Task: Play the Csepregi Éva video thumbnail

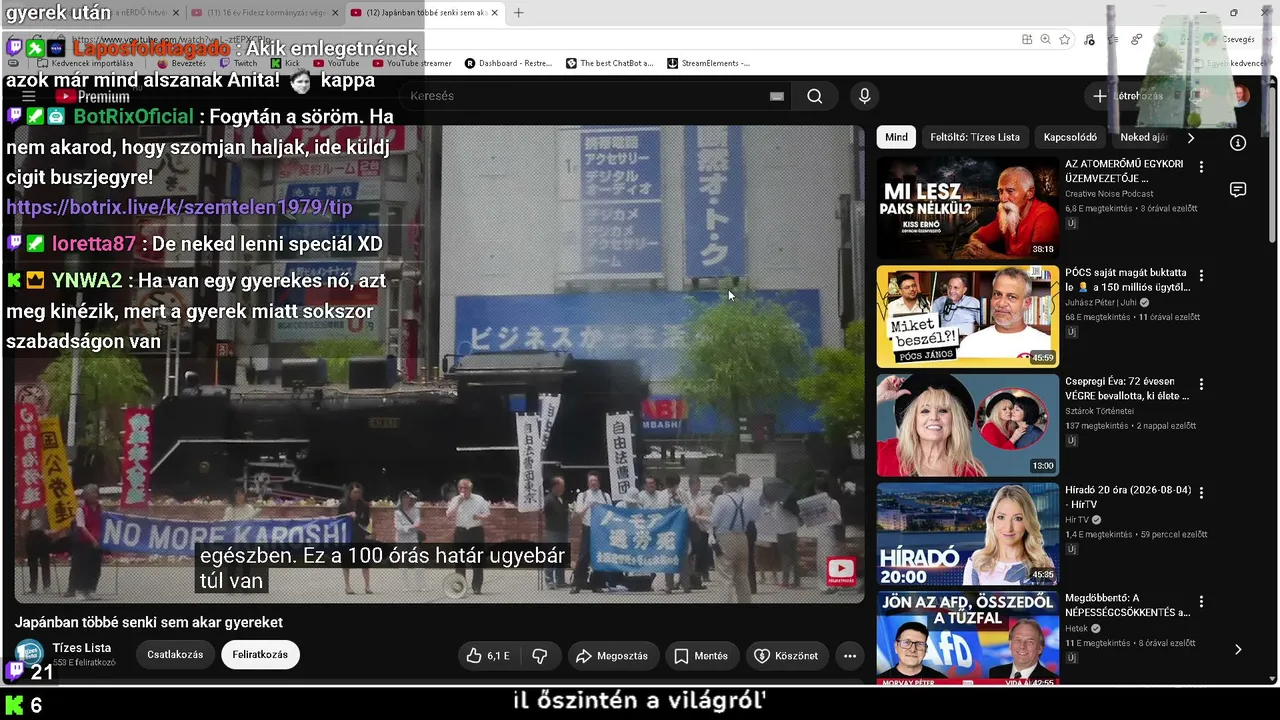Action: tap(968, 425)
